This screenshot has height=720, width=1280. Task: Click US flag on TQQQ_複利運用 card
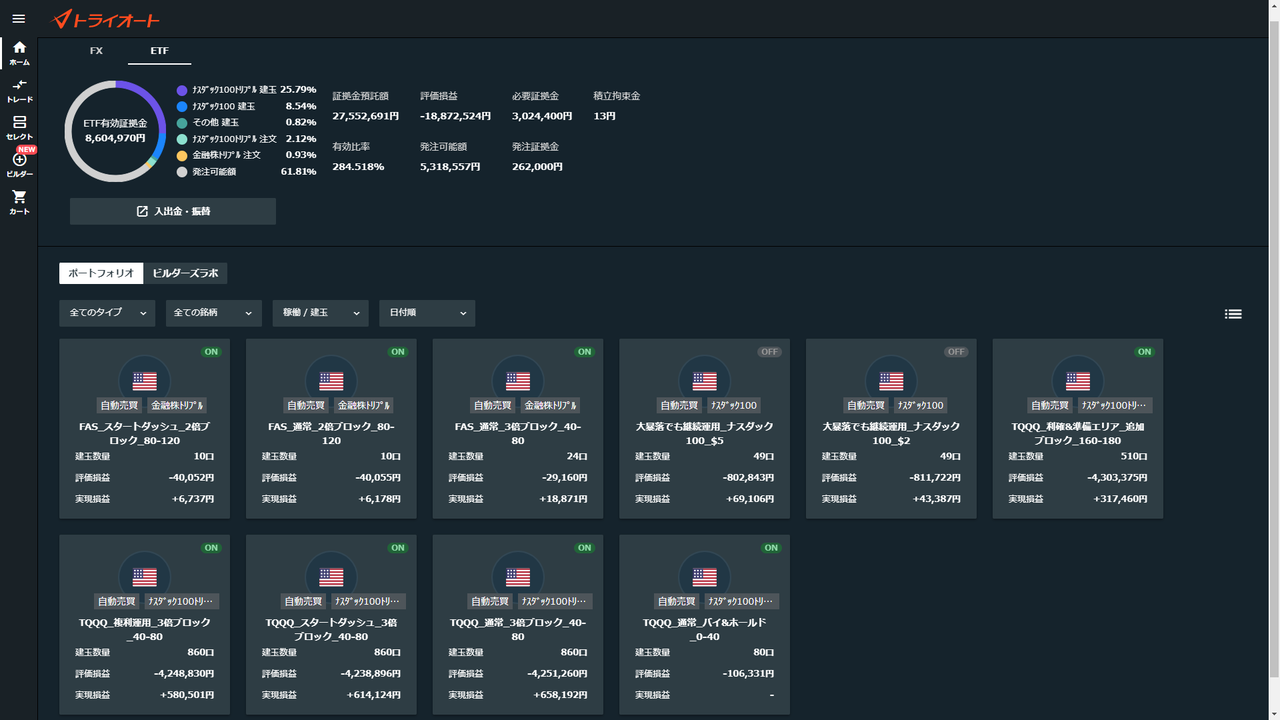pyautogui.click(x=145, y=577)
